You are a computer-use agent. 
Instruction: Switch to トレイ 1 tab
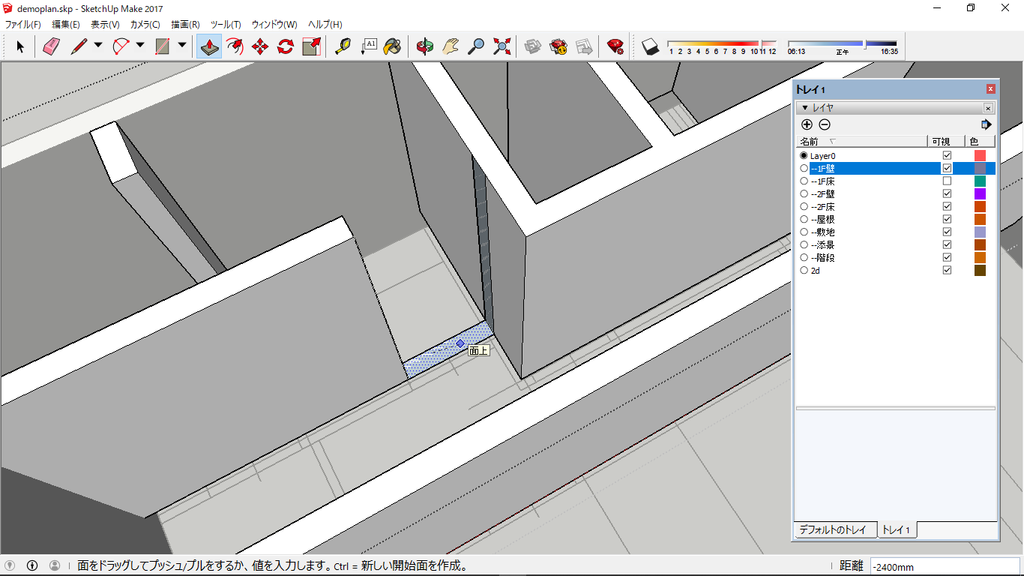(897, 530)
